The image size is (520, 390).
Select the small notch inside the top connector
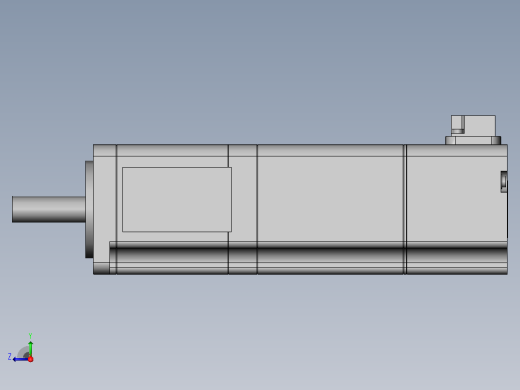(458, 125)
